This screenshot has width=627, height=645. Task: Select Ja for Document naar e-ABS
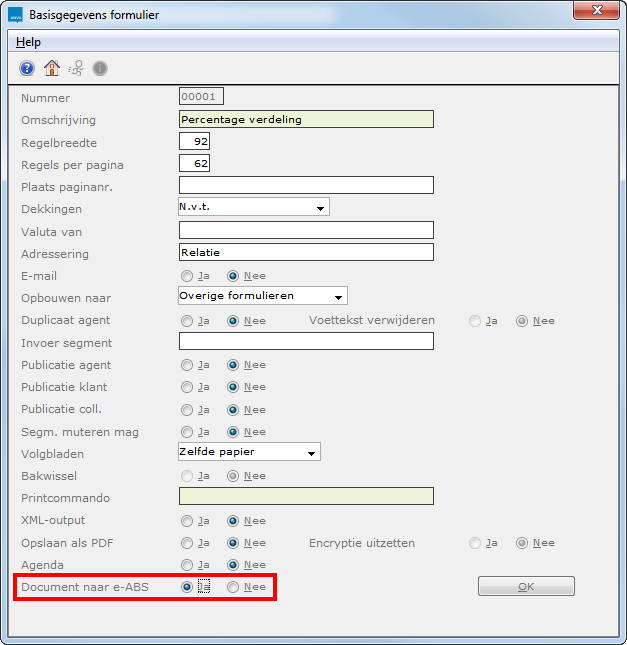pos(187,587)
